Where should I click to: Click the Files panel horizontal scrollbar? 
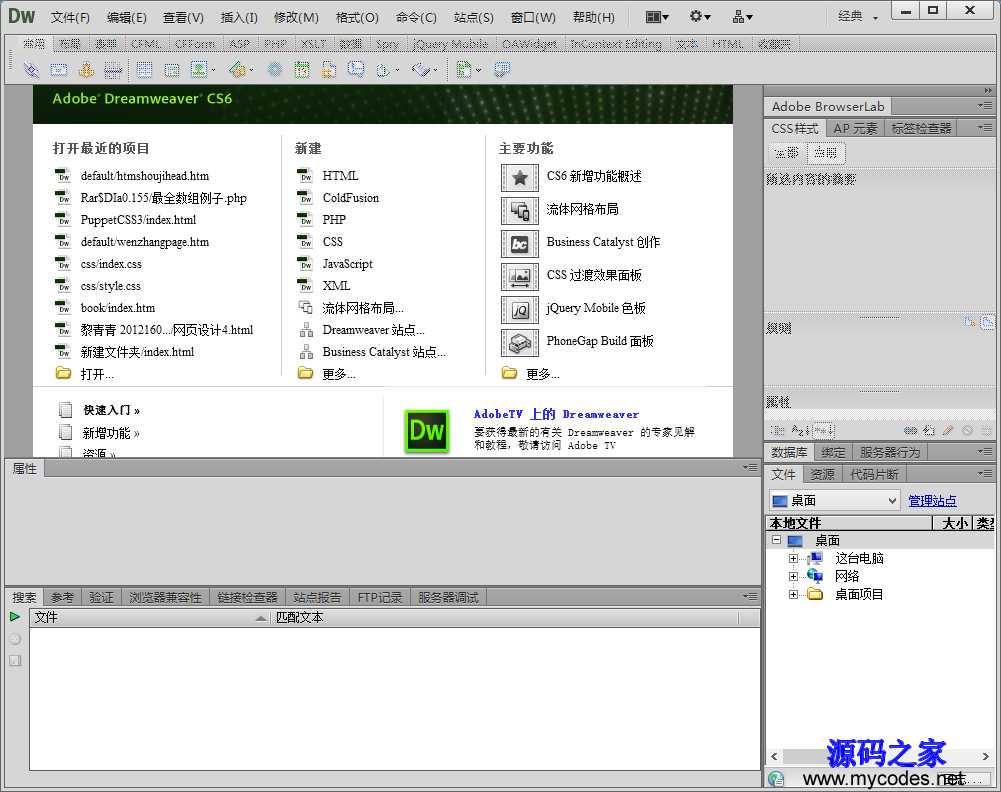coord(880,756)
